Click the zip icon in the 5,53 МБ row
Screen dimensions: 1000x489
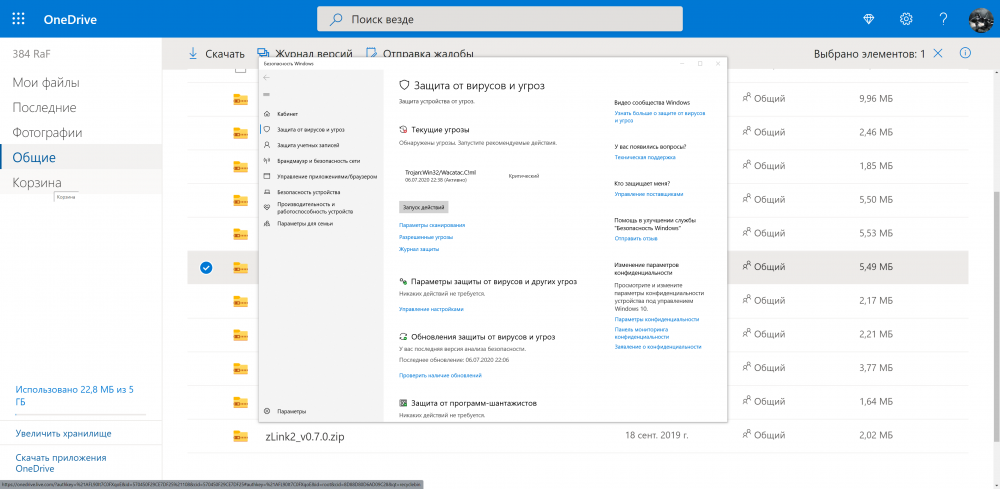[240, 234]
